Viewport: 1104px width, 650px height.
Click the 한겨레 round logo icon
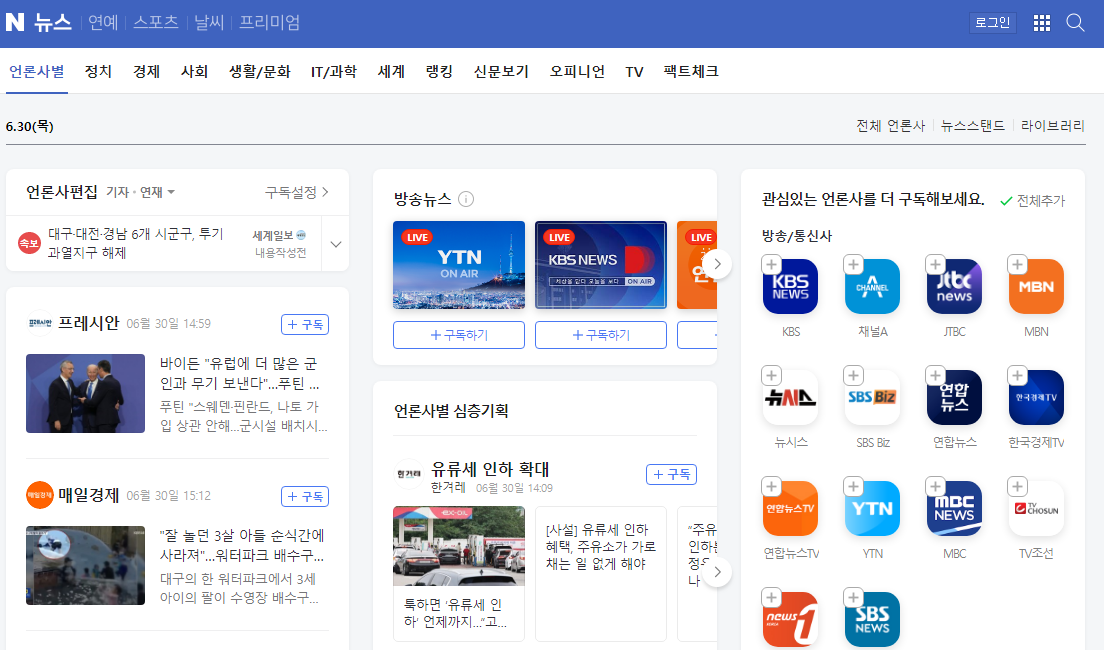[408, 475]
